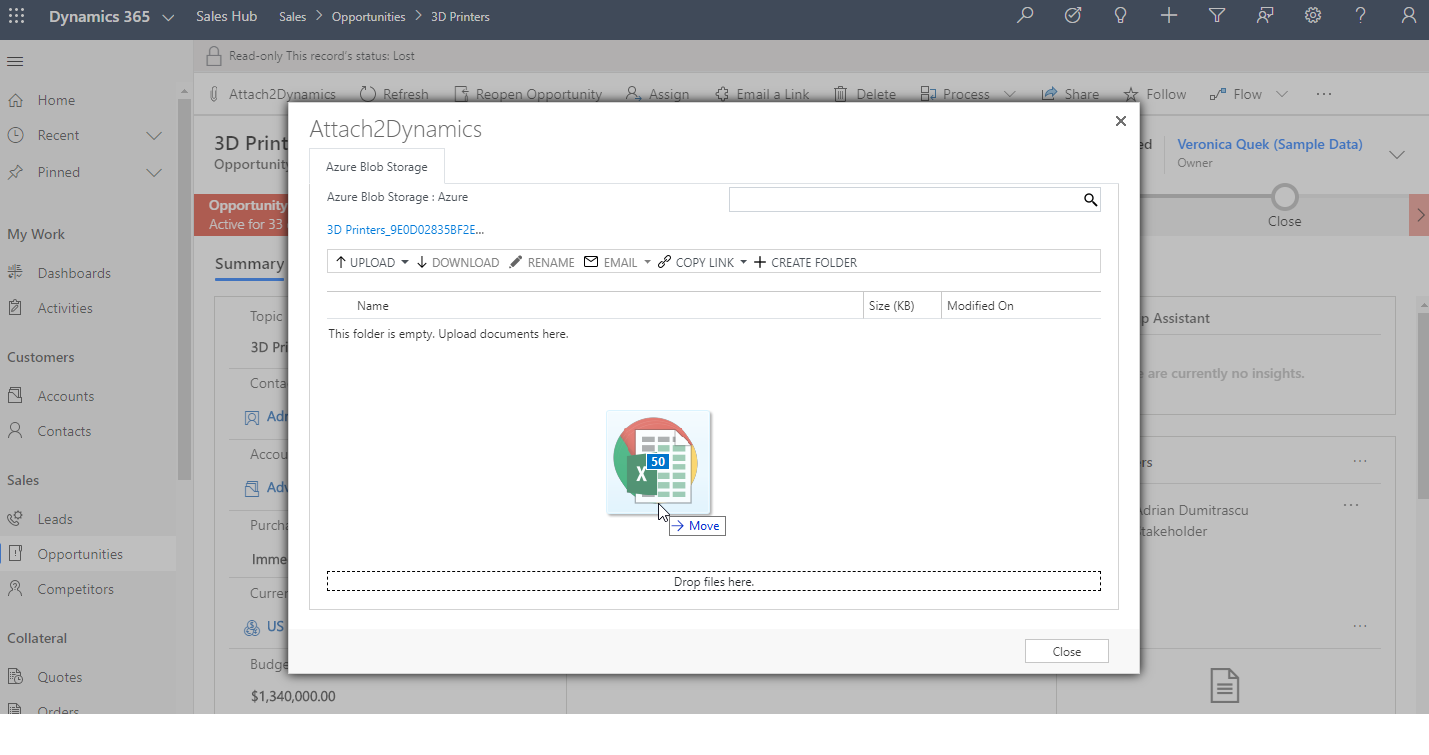Click the COPY LINK button
Screen dimensions: 1429x755
696,262
